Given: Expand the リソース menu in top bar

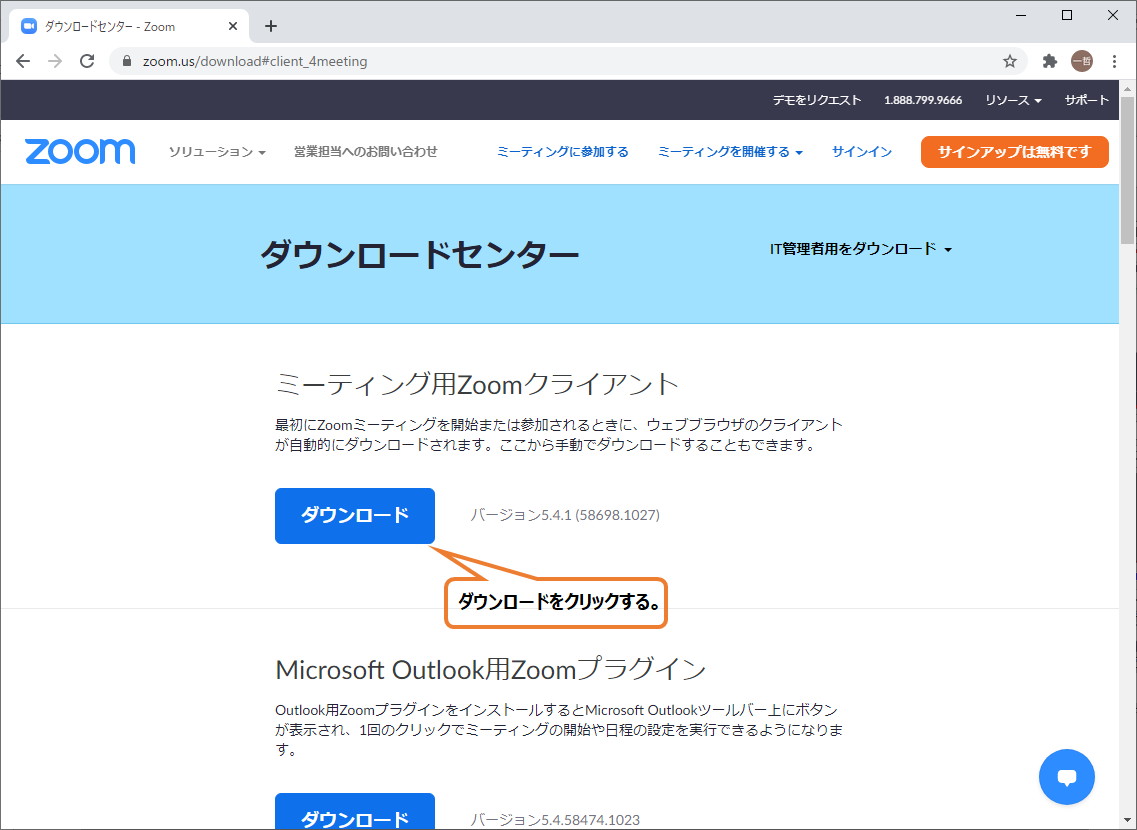Looking at the screenshot, I should (x=1012, y=100).
